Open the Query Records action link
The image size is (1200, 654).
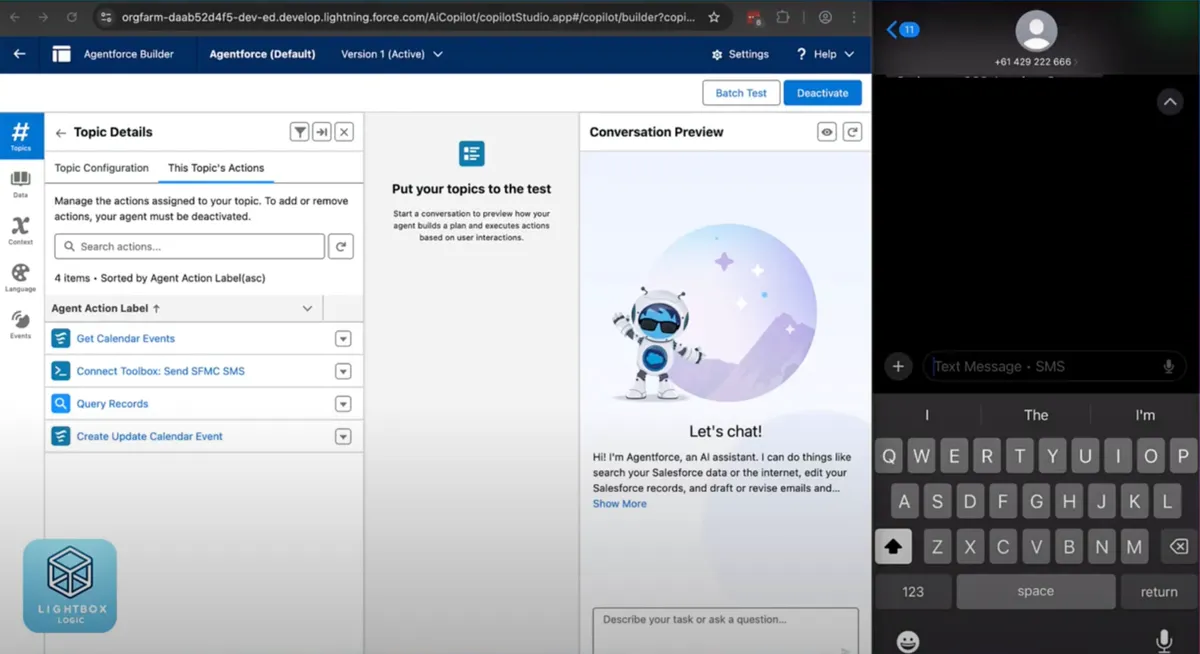[x=112, y=404]
